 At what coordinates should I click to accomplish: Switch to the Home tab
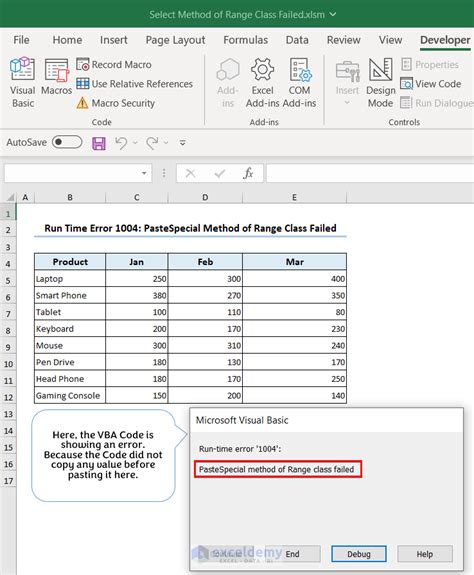[67, 40]
